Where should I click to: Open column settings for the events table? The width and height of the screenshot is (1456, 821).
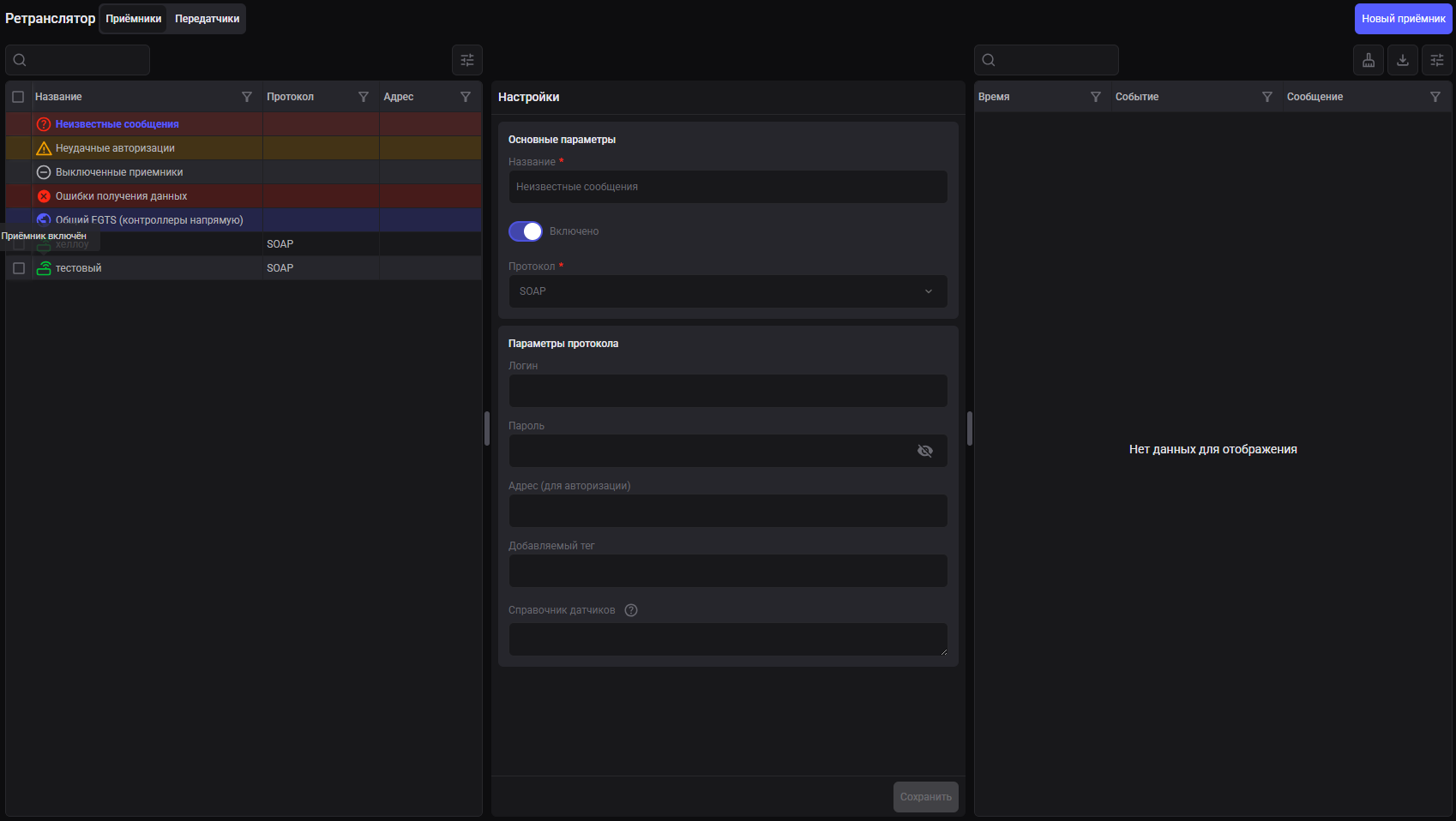tap(1437, 60)
